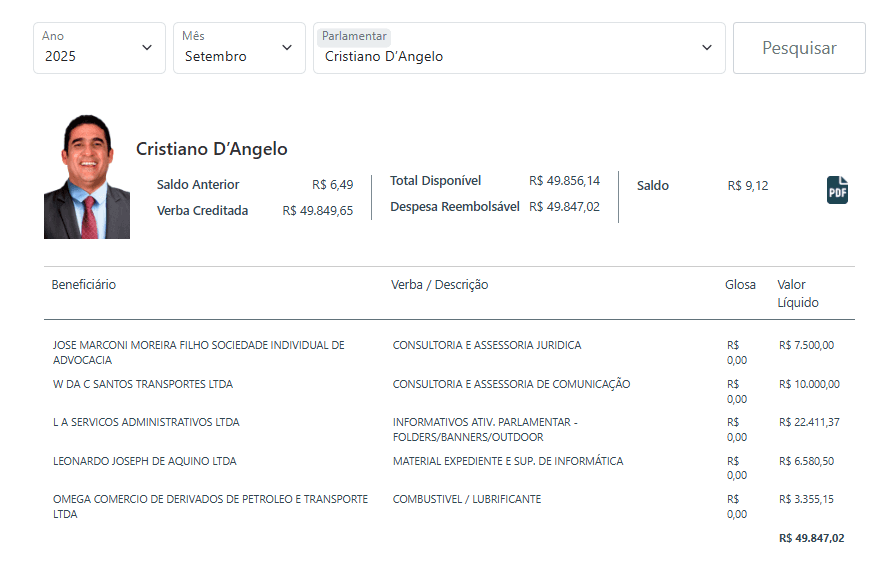Click the Verba Creditada amount R$ 49.849,65
Viewport: 896px width, 564px height.
pyautogui.click(x=317, y=211)
